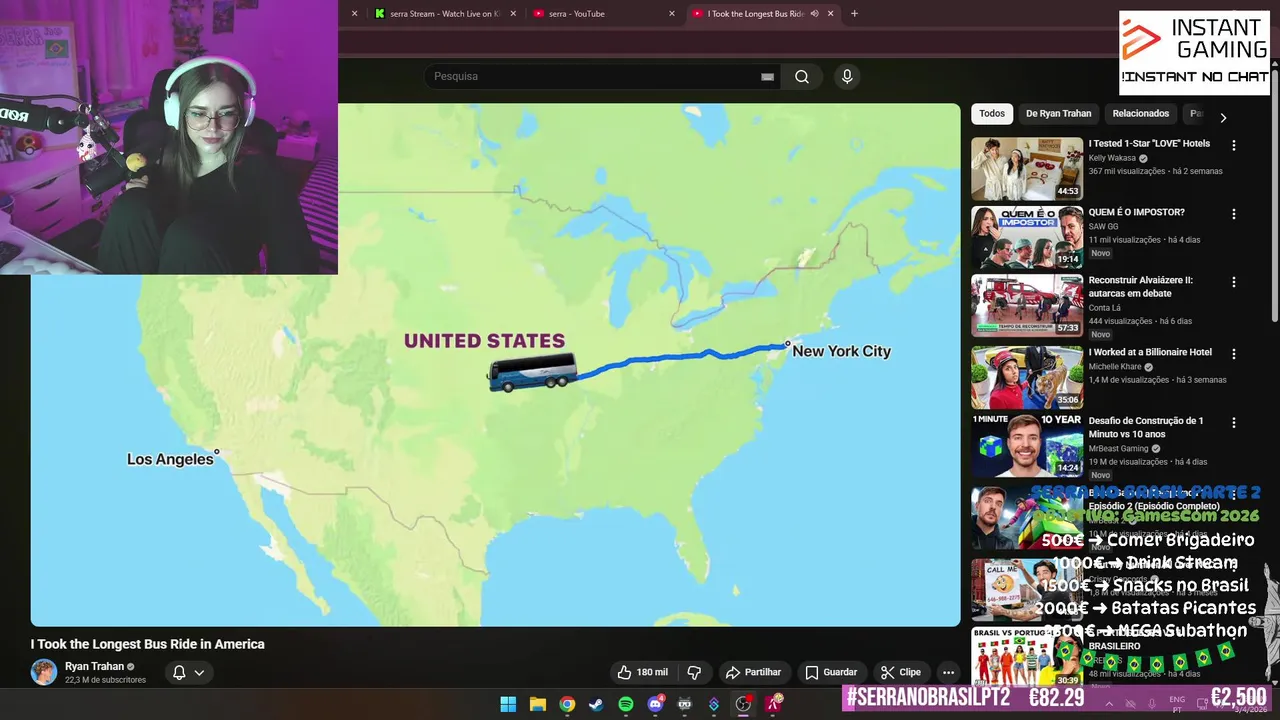Open the on-screen keyboard in search box
The image size is (1280, 720).
pos(767,77)
